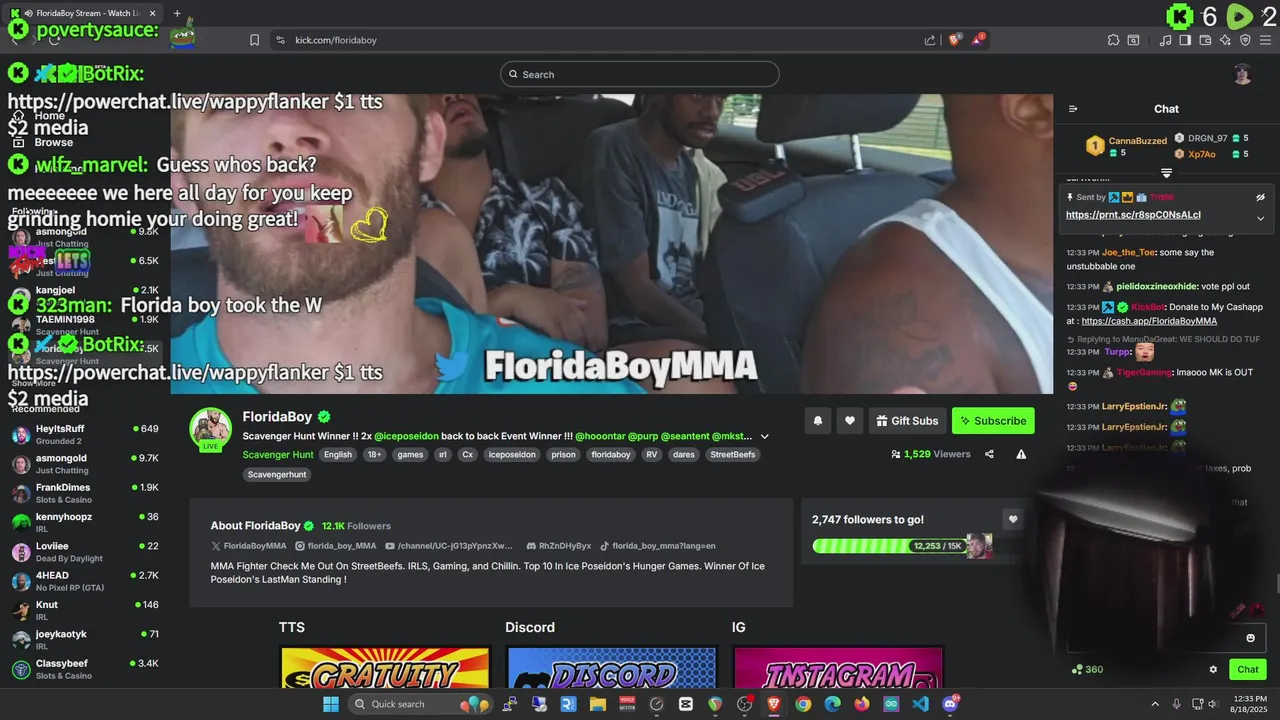Open VS Code from the taskbar
The height and width of the screenshot is (720, 1280).
coord(920,704)
